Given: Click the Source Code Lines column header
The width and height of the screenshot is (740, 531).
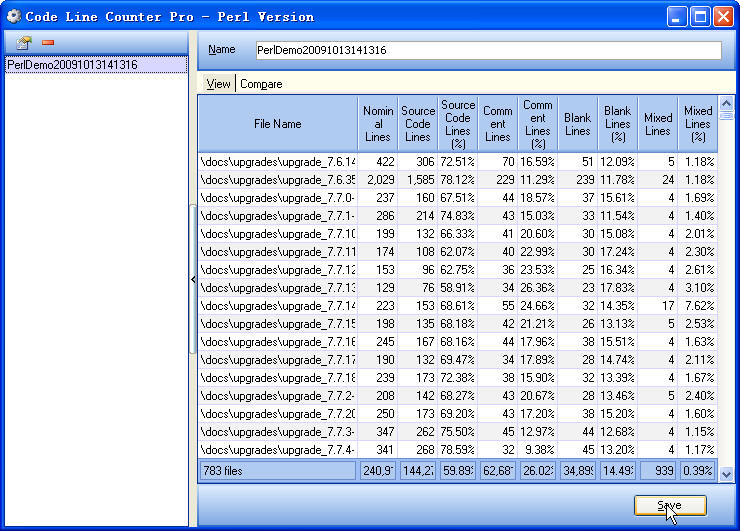Looking at the screenshot, I should coord(418,124).
